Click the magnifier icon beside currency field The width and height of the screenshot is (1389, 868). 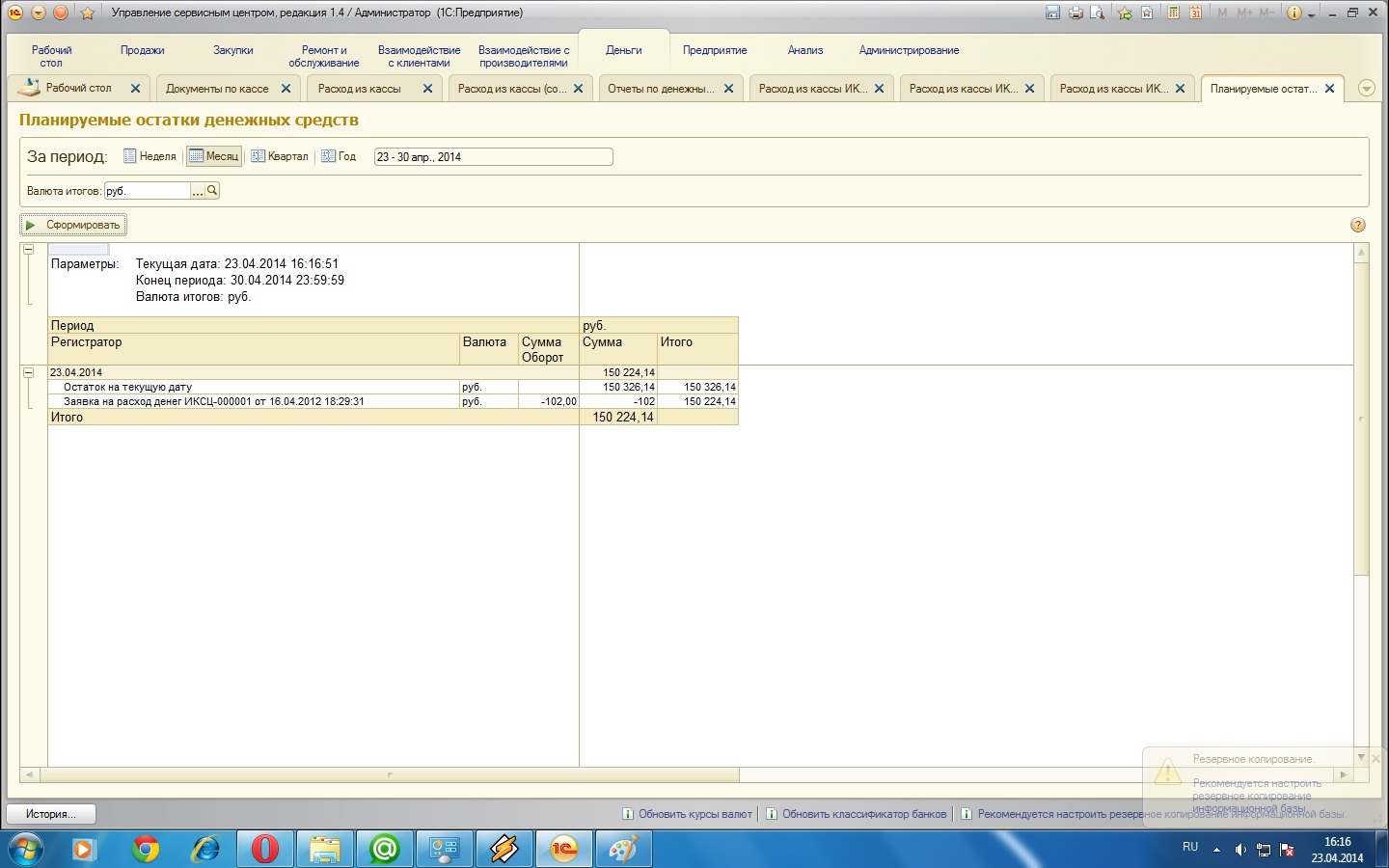pyautogui.click(x=212, y=191)
